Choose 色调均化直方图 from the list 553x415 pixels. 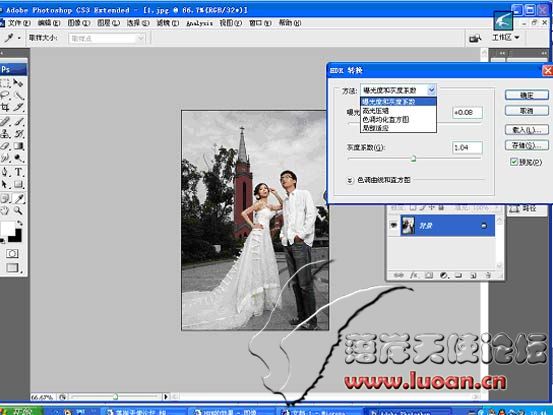(x=398, y=120)
